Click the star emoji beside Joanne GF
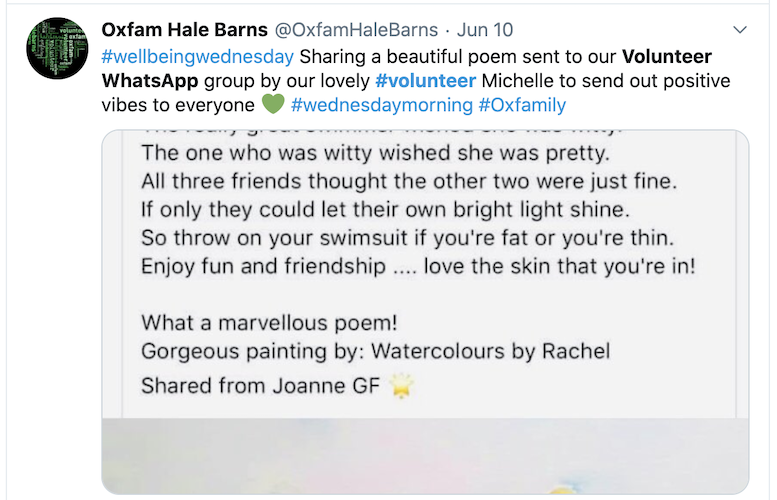 pos(402,385)
